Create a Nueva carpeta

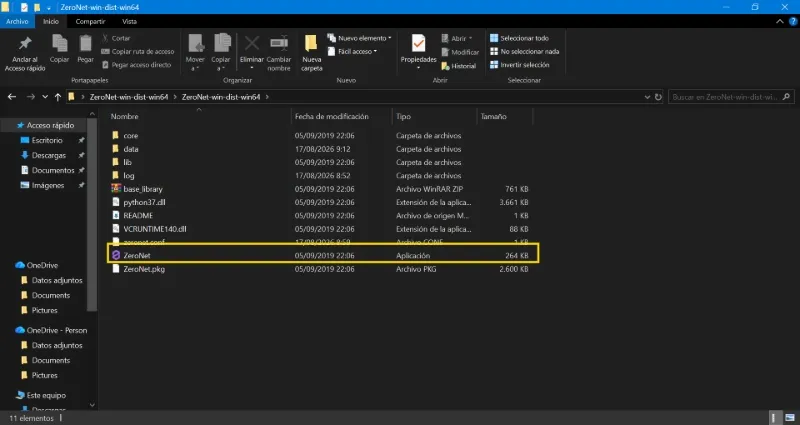tap(311, 53)
